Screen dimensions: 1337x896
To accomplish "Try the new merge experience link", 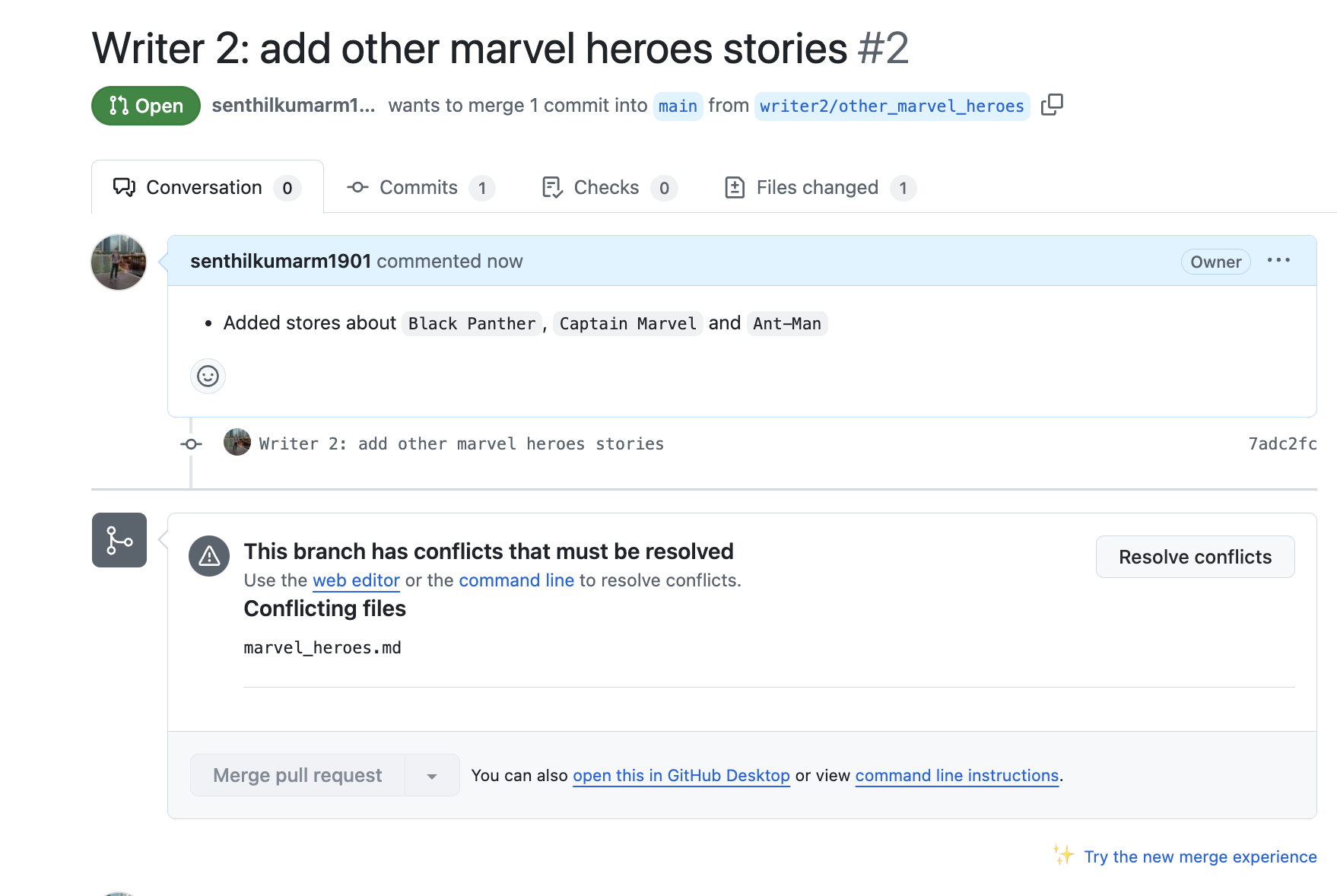I will click(x=1199, y=857).
